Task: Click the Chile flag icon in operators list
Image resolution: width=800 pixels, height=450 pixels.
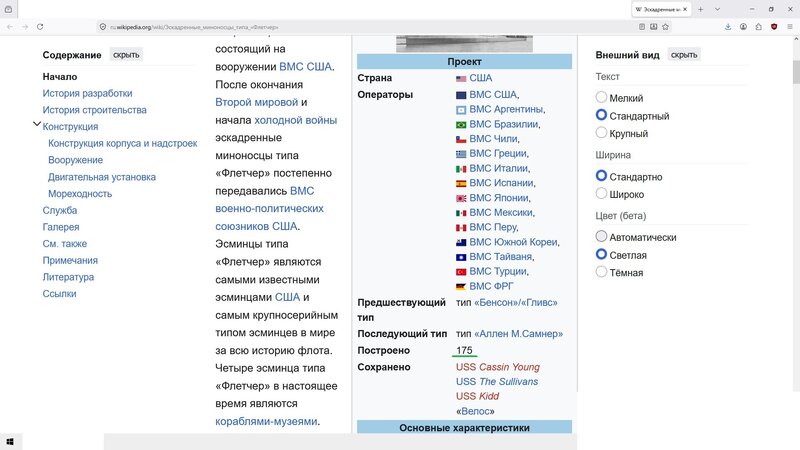Action: click(461, 139)
